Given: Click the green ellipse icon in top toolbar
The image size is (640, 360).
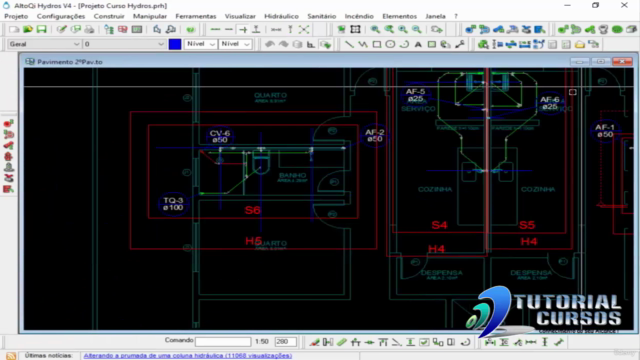Looking at the screenshot, I should (x=617, y=29).
